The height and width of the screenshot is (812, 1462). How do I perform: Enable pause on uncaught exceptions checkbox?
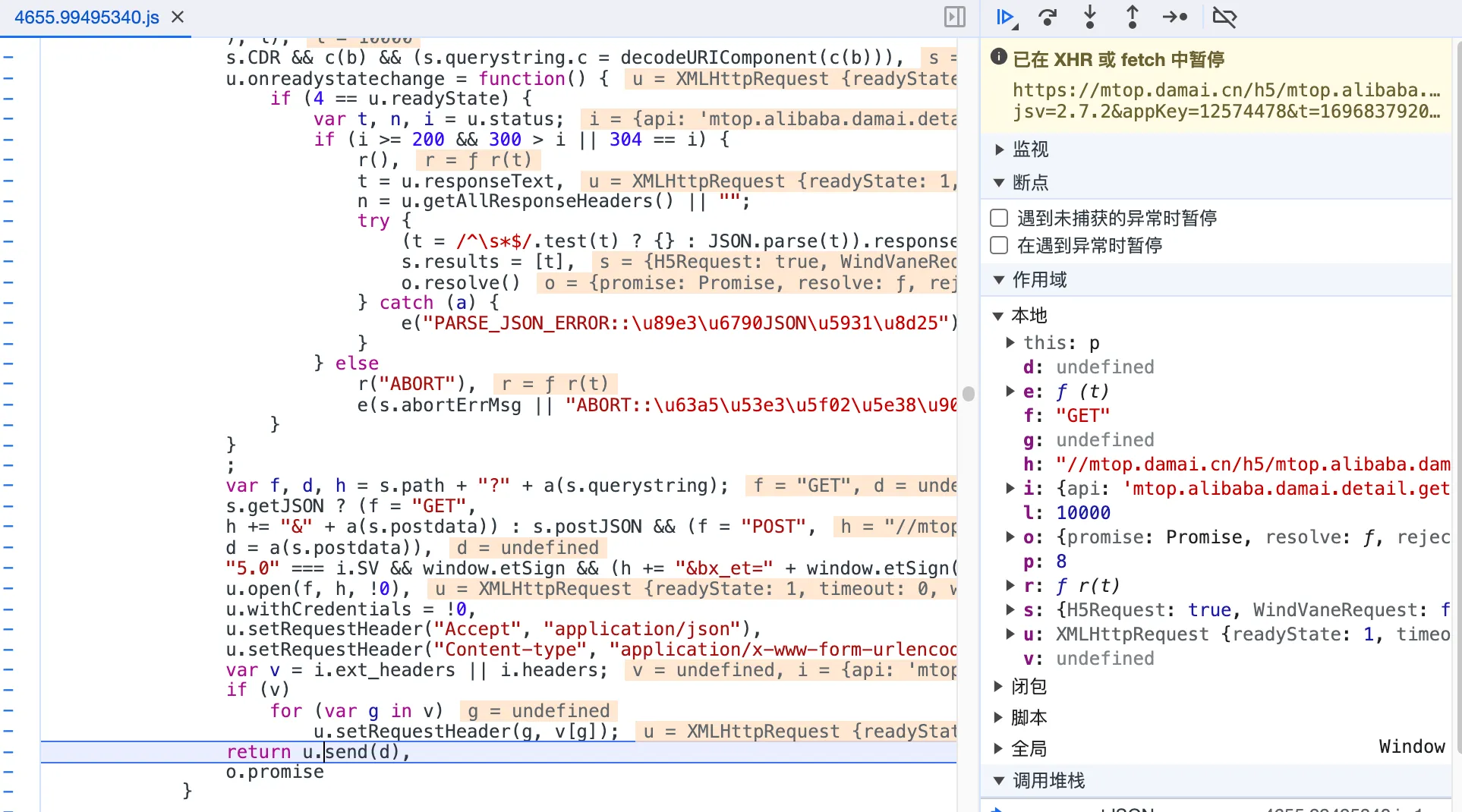coord(999,219)
